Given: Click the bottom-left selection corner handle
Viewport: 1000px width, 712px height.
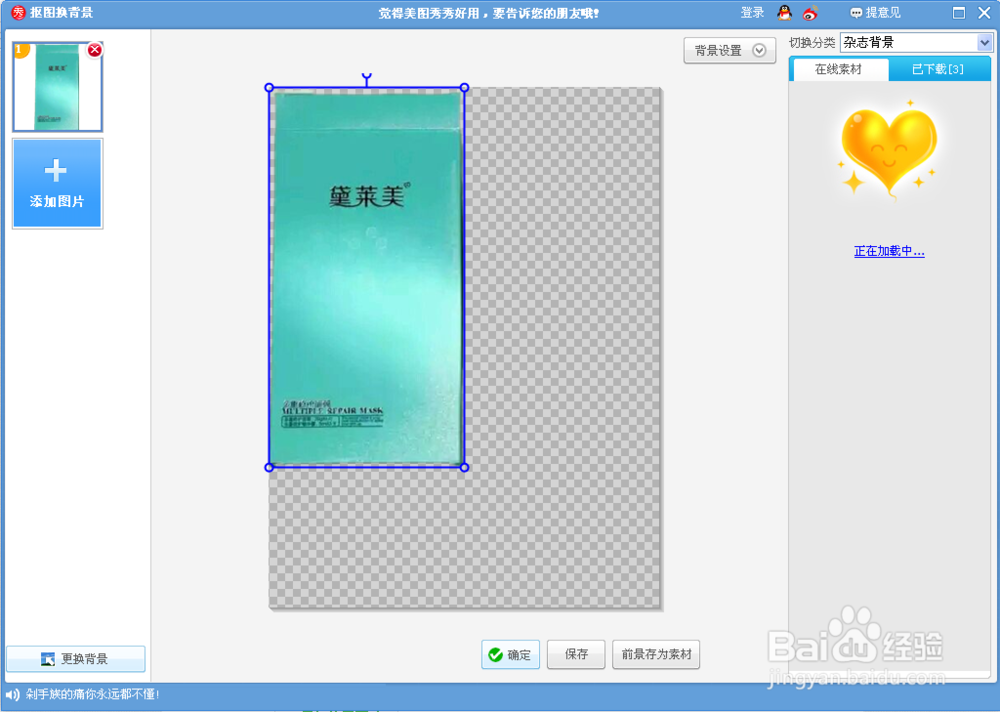Looking at the screenshot, I should [x=269, y=468].
